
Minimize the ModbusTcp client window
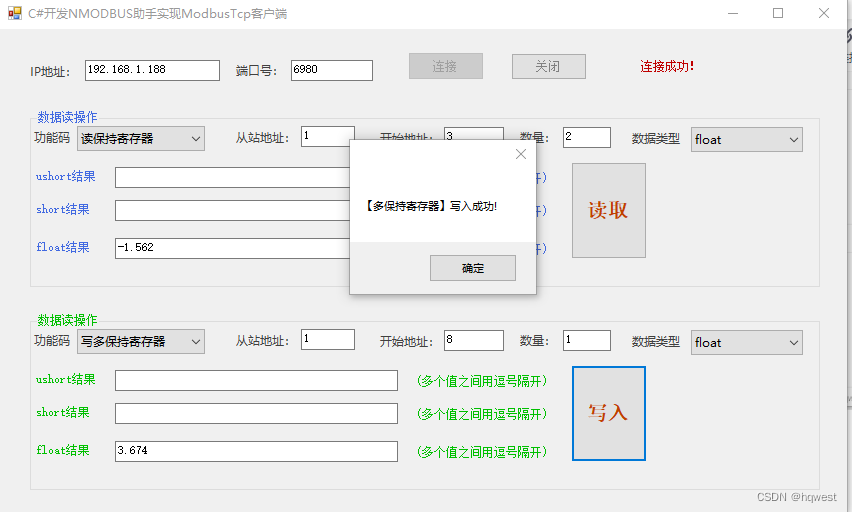[x=733, y=13]
